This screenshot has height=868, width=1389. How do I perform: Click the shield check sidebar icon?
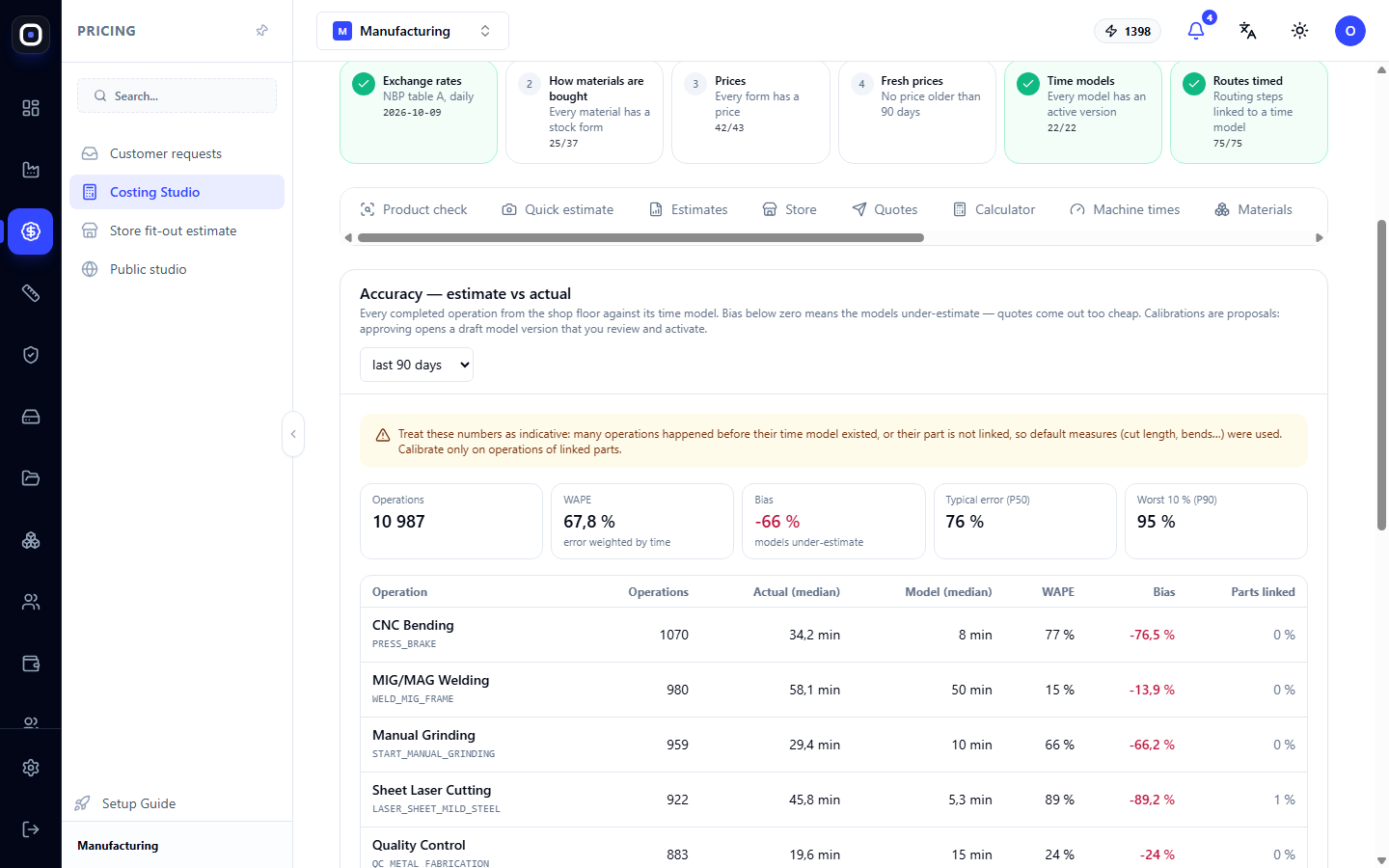[31, 355]
